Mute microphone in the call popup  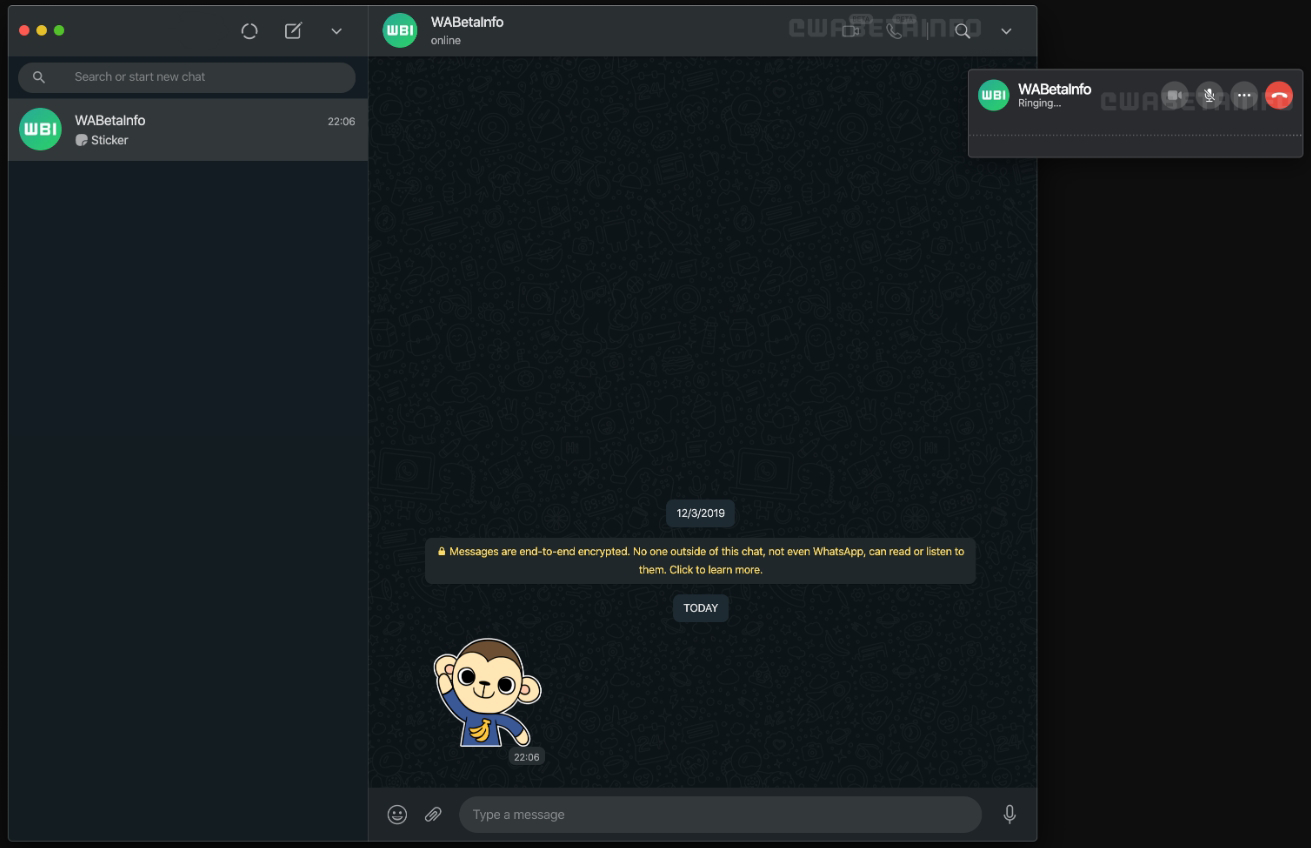tap(1209, 96)
